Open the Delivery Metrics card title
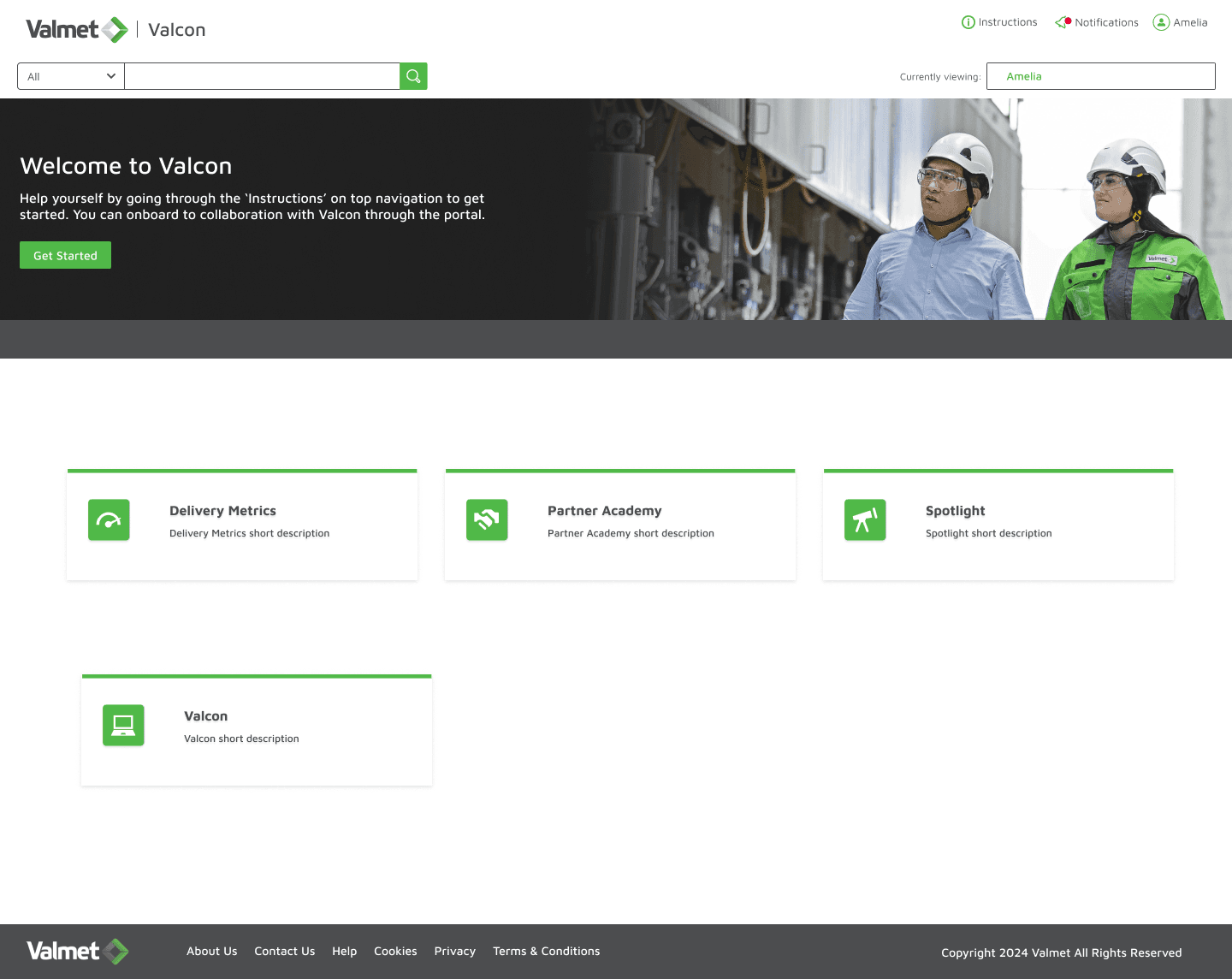Viewport: 1232px width, 979px height. (x=222, y=511)
